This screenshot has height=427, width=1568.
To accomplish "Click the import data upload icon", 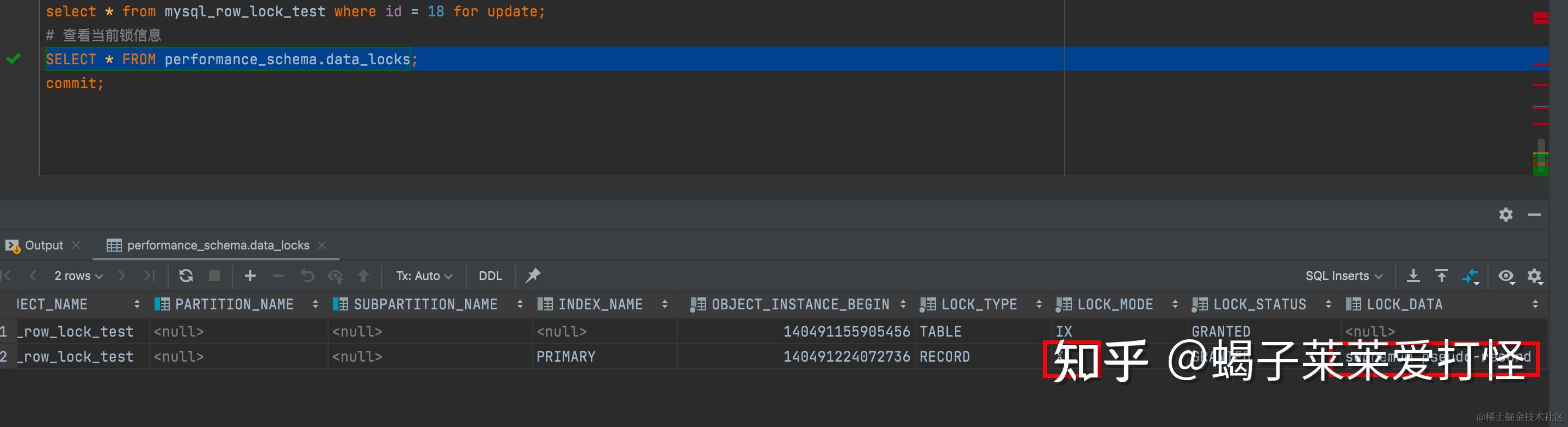I will click(1441, 276).
